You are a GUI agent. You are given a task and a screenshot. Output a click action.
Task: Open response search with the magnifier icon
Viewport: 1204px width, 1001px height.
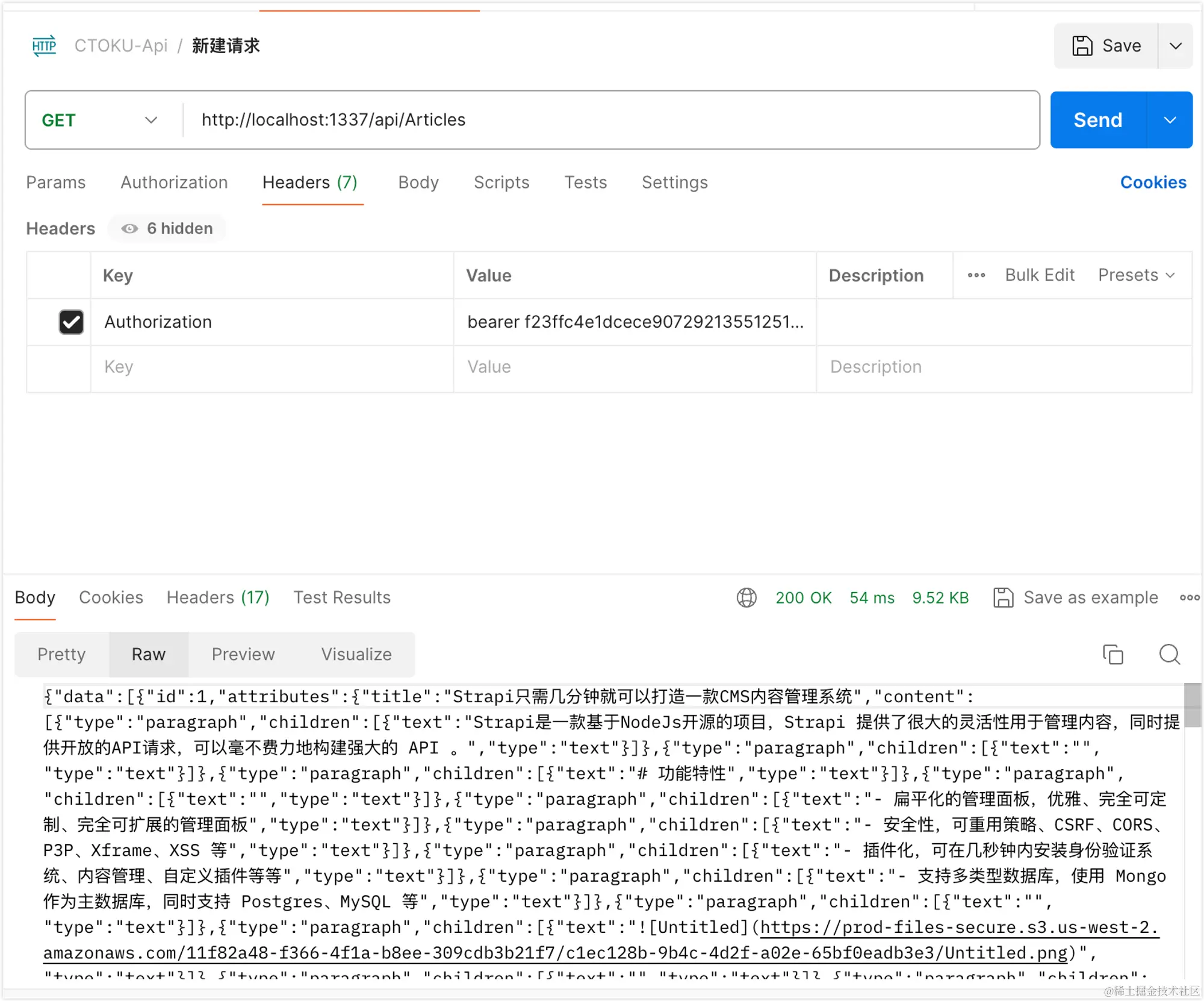pos(1168,654)
